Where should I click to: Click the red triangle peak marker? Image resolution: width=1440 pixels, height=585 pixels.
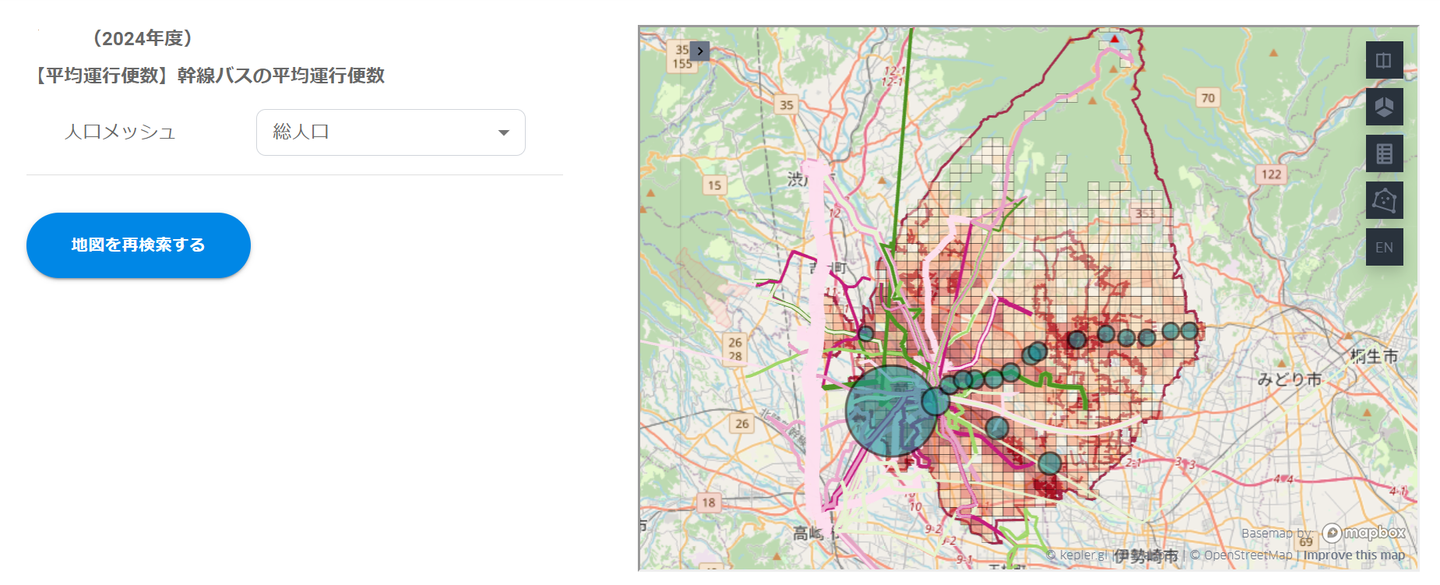1114,40
